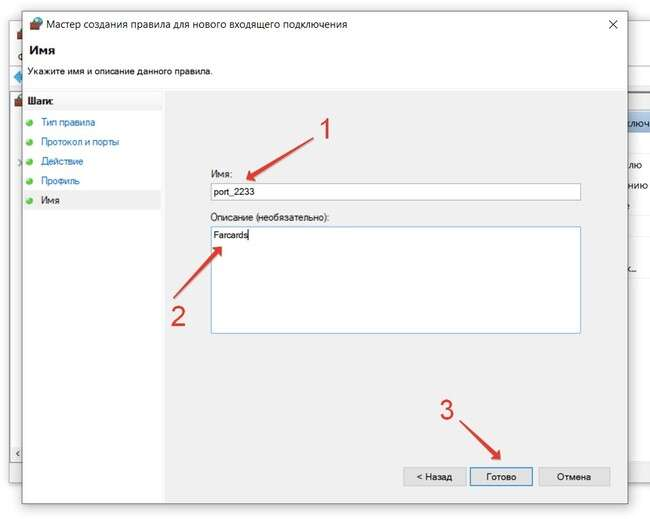Click the green bullet beside Действие
650x519 pixels.
30,161
